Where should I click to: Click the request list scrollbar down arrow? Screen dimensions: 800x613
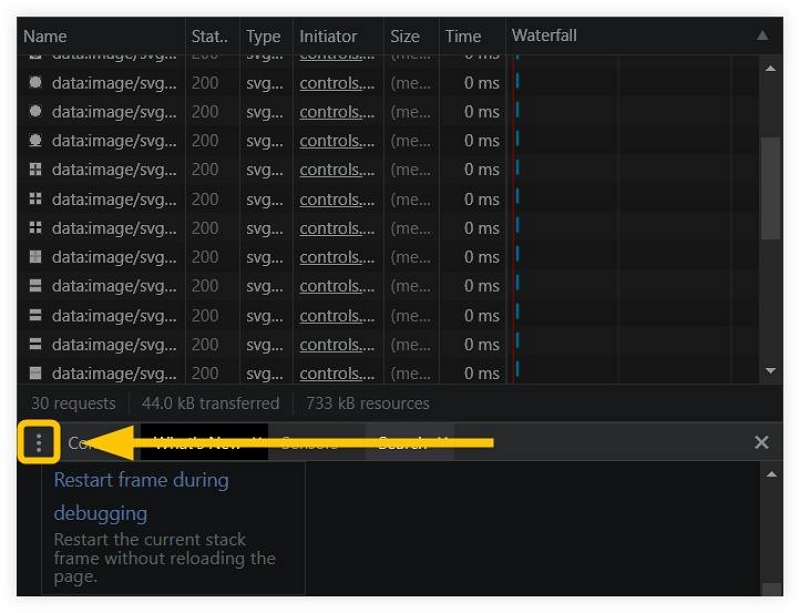pyautogui.click(x=770, y=371)
